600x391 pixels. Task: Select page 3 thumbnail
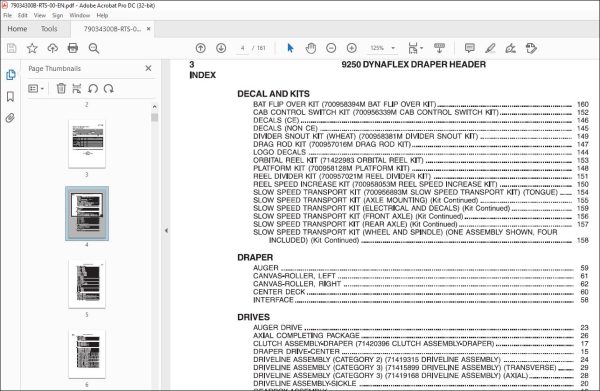[87, 144]
